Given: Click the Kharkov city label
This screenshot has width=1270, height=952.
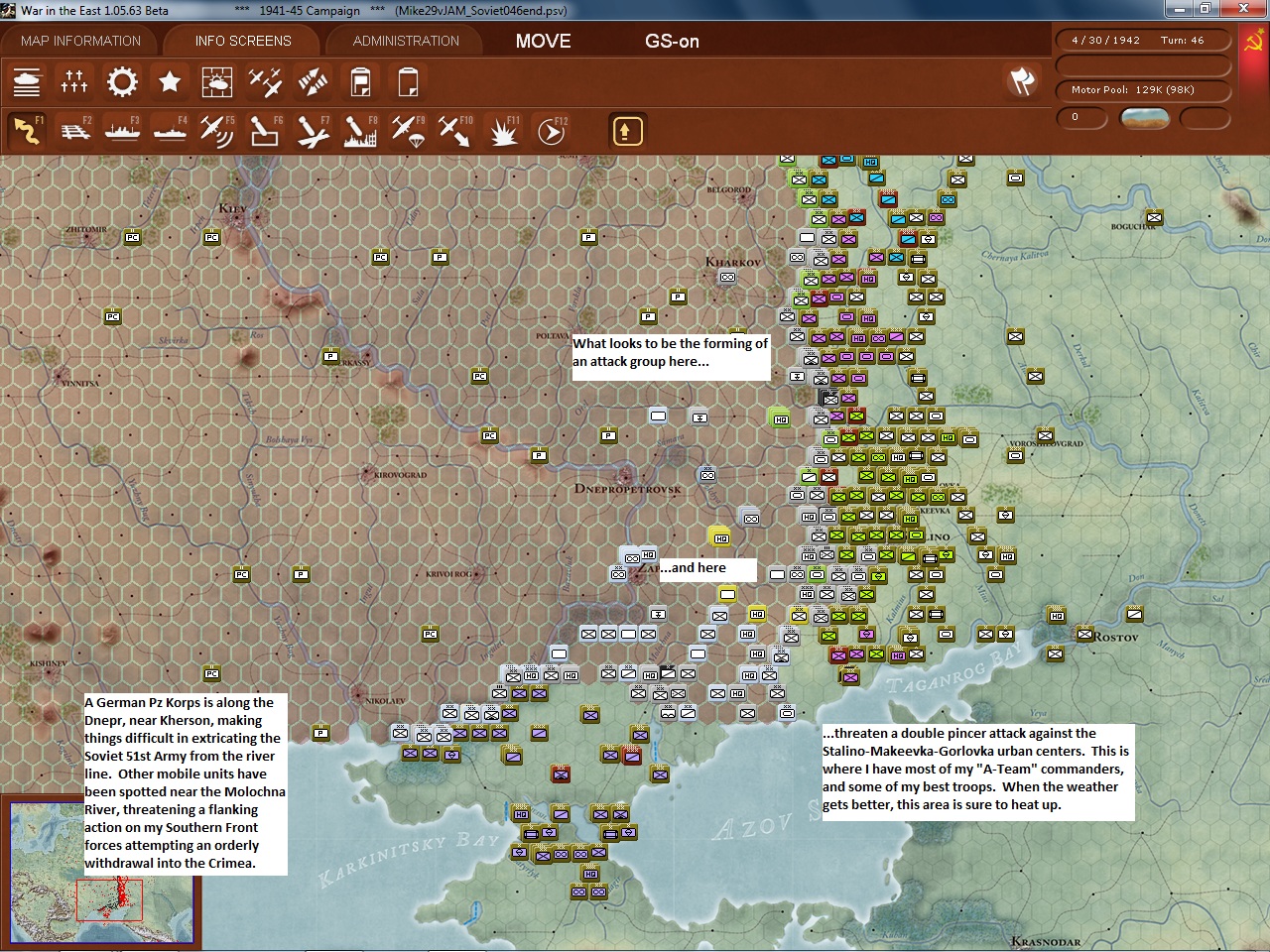Looking at the screenshot, I should (733, 262).
